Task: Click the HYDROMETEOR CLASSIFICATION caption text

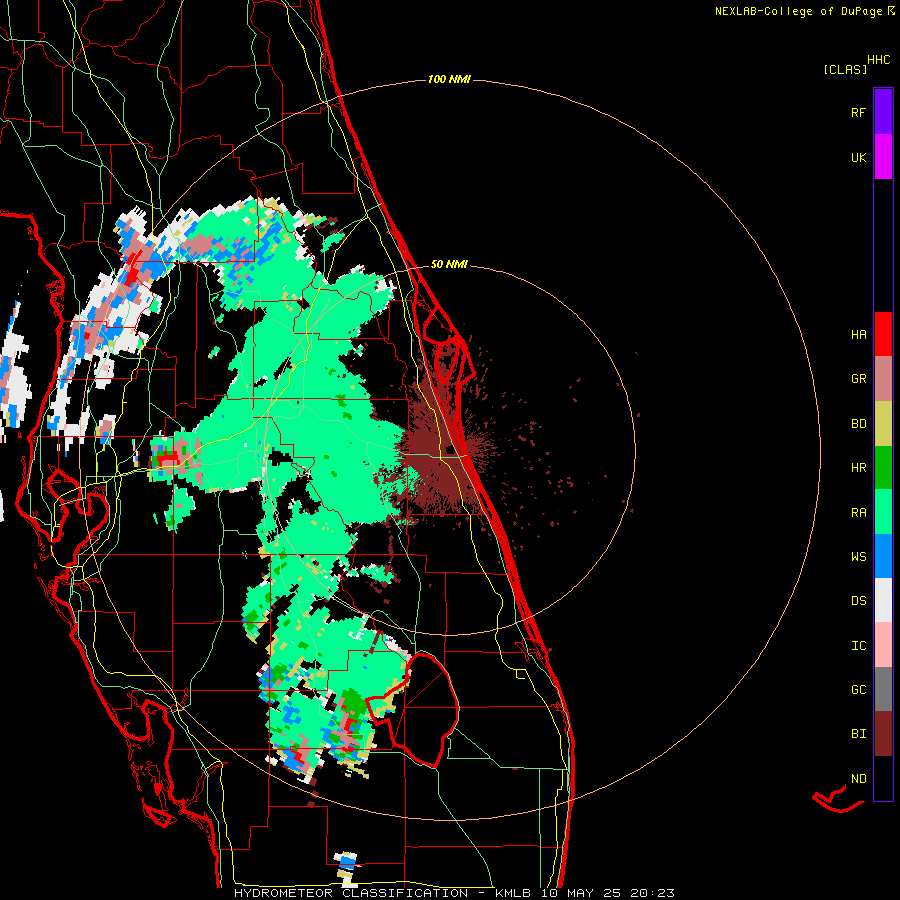Action: (351, 893)
